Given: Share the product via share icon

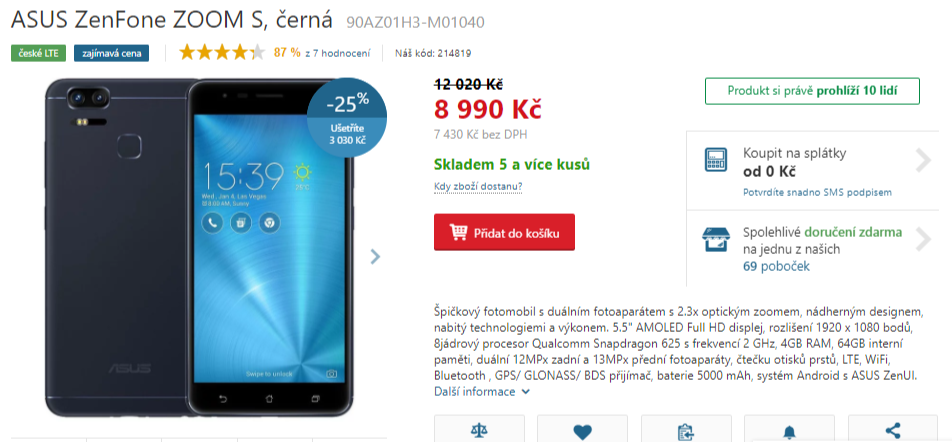Looking at the screenshot, I should point(892,432).
